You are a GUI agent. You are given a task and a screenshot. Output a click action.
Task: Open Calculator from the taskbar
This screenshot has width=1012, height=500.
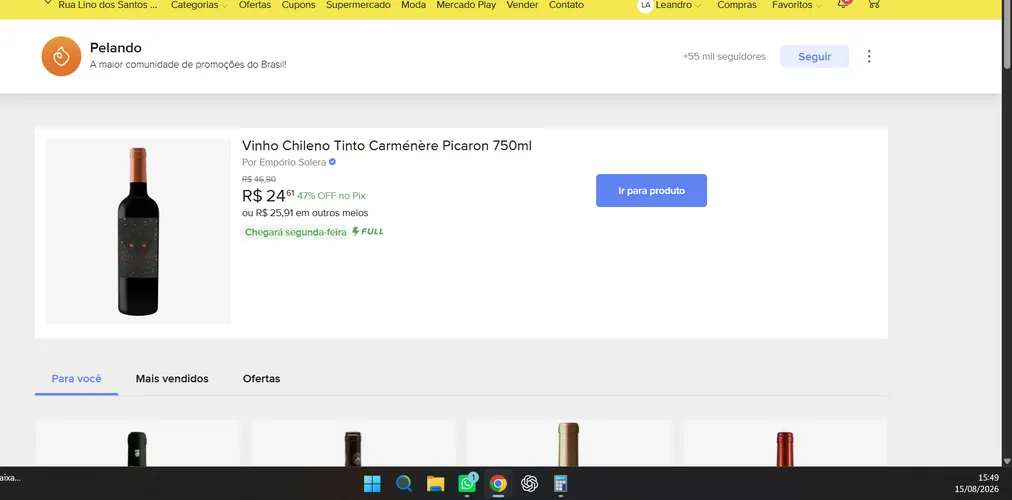(561, 483)
